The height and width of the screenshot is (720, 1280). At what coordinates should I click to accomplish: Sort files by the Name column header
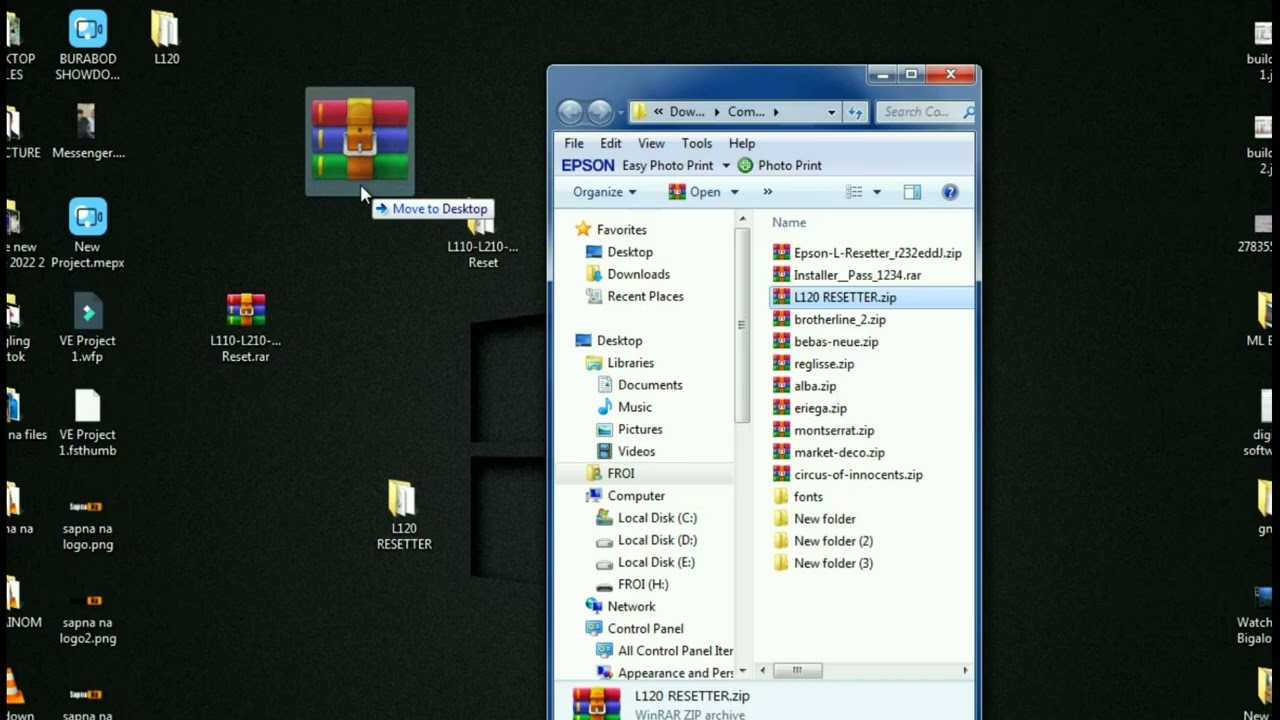point(789,223)
